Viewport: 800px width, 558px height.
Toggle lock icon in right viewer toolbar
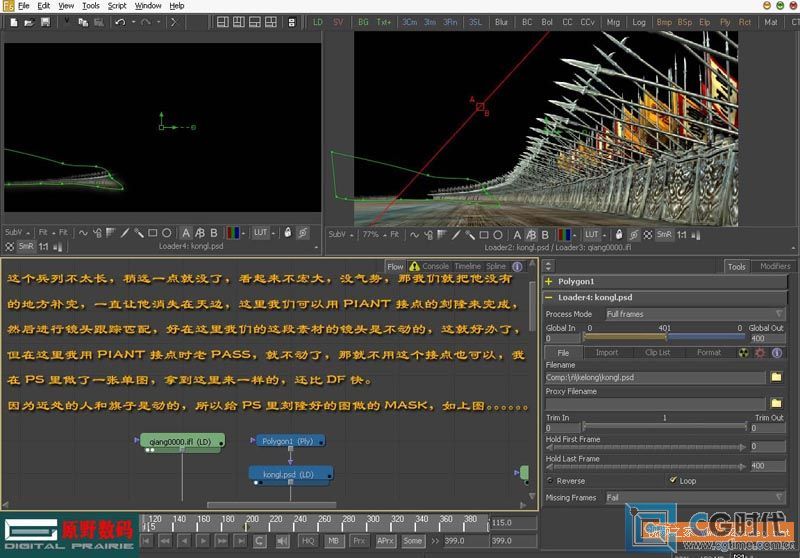tap(619, 235)
